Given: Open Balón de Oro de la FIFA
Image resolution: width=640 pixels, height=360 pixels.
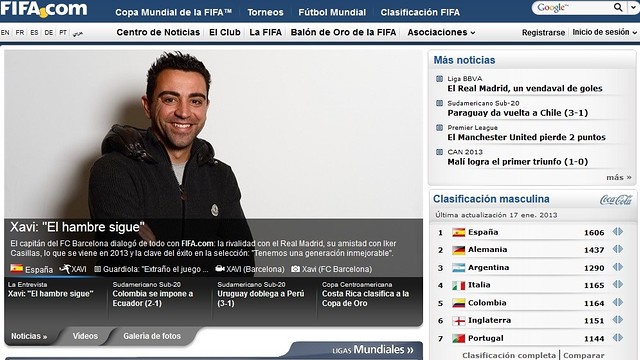Looking at the screenshot, I should (343, 32).
